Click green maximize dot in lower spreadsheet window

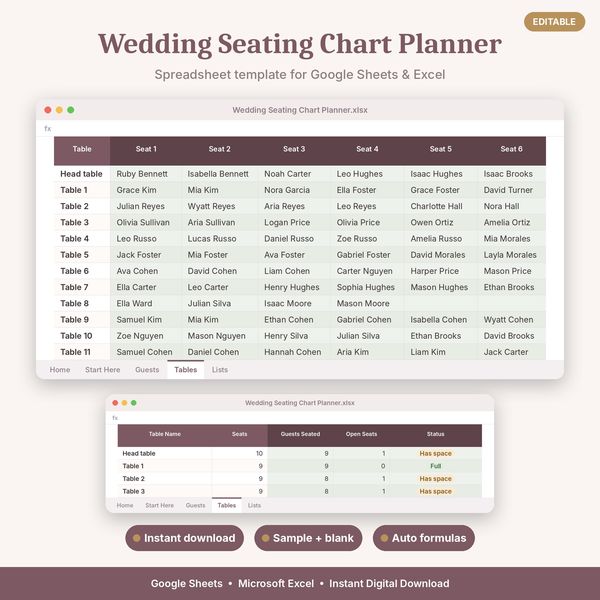pos(134,403)
